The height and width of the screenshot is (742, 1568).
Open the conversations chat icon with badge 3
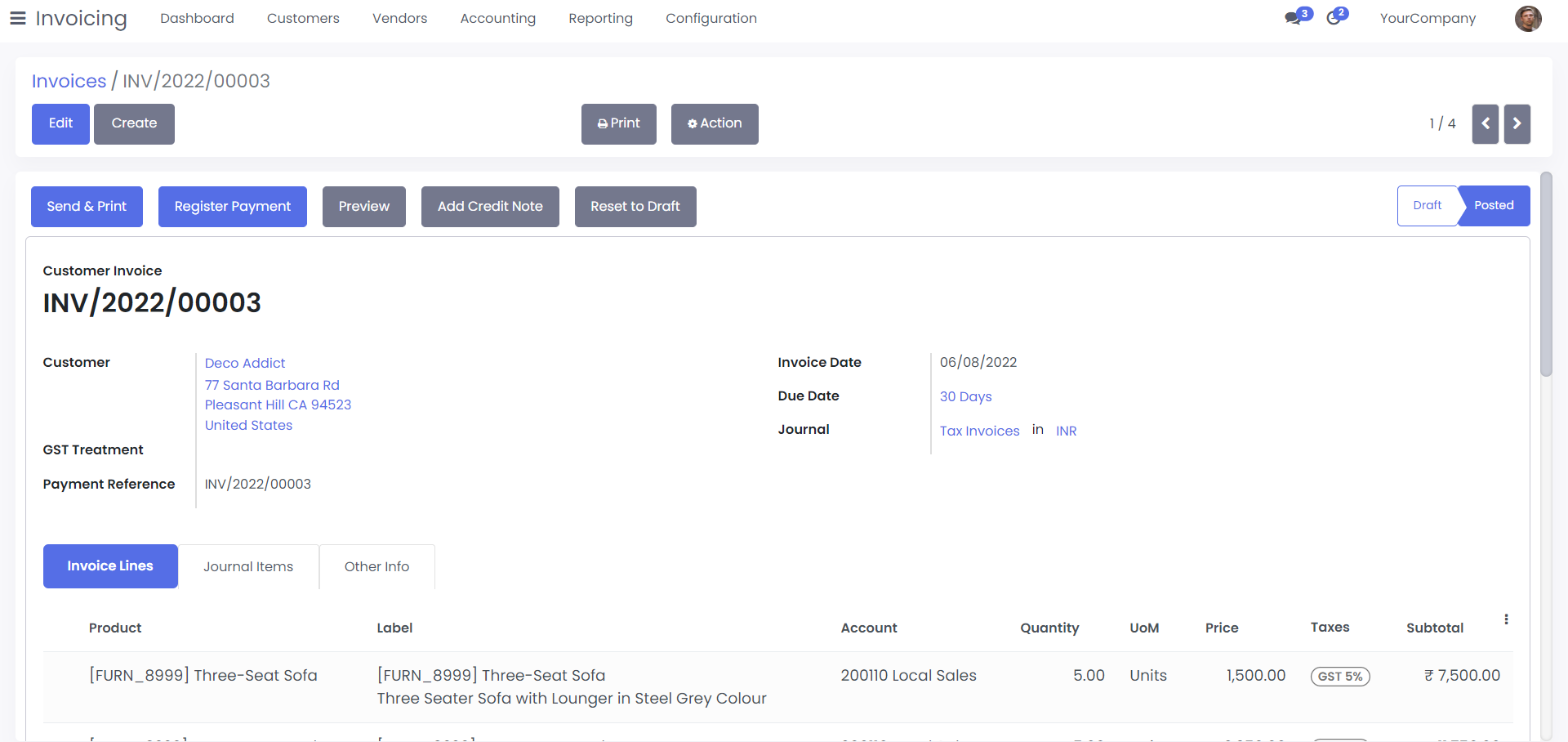tap(1298, 16)
